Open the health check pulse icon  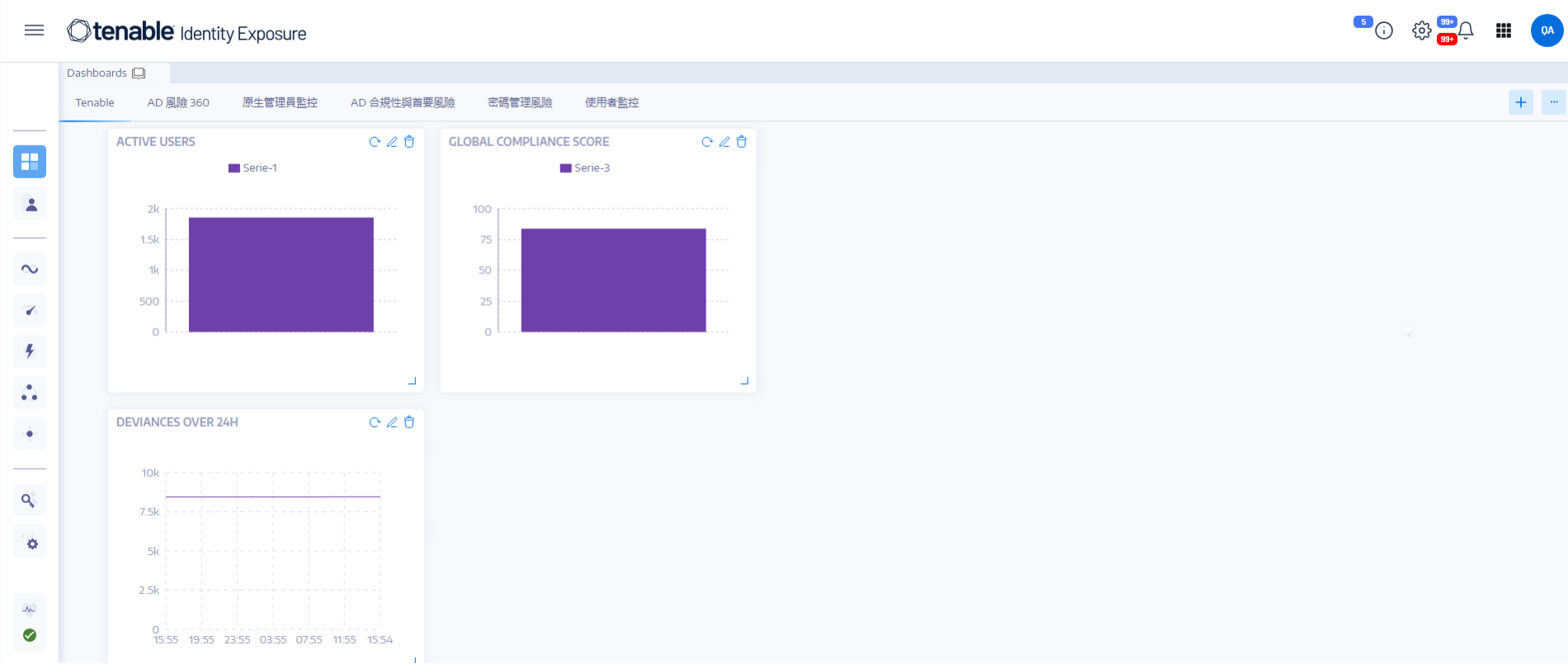tap(30, 610)
